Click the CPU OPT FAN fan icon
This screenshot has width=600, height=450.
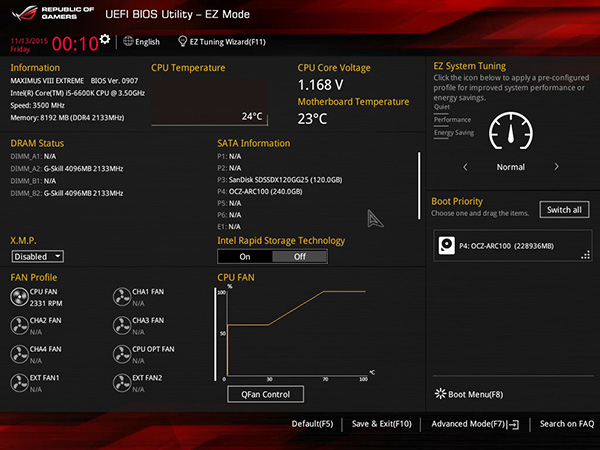point(122,354)
